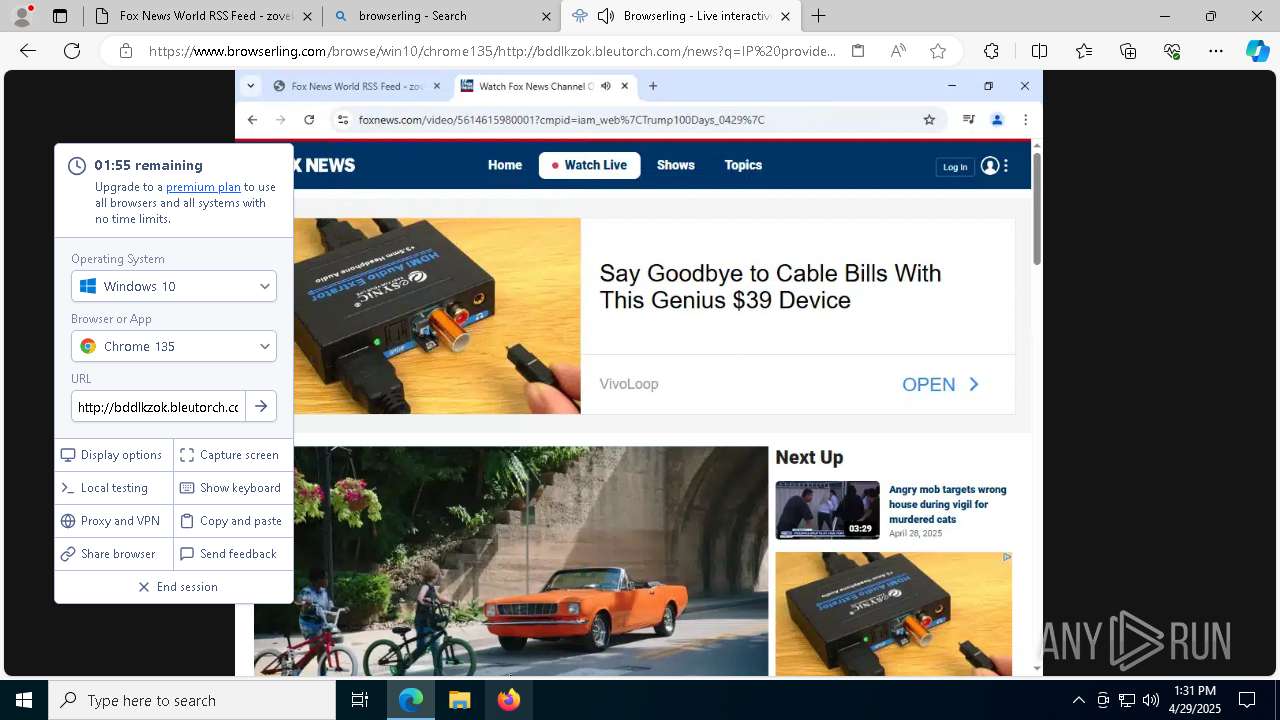Image resolution: width=1280 pixels, height=720 pixels.
Task: Open Local testing
Action: click(x=114, y=488)
